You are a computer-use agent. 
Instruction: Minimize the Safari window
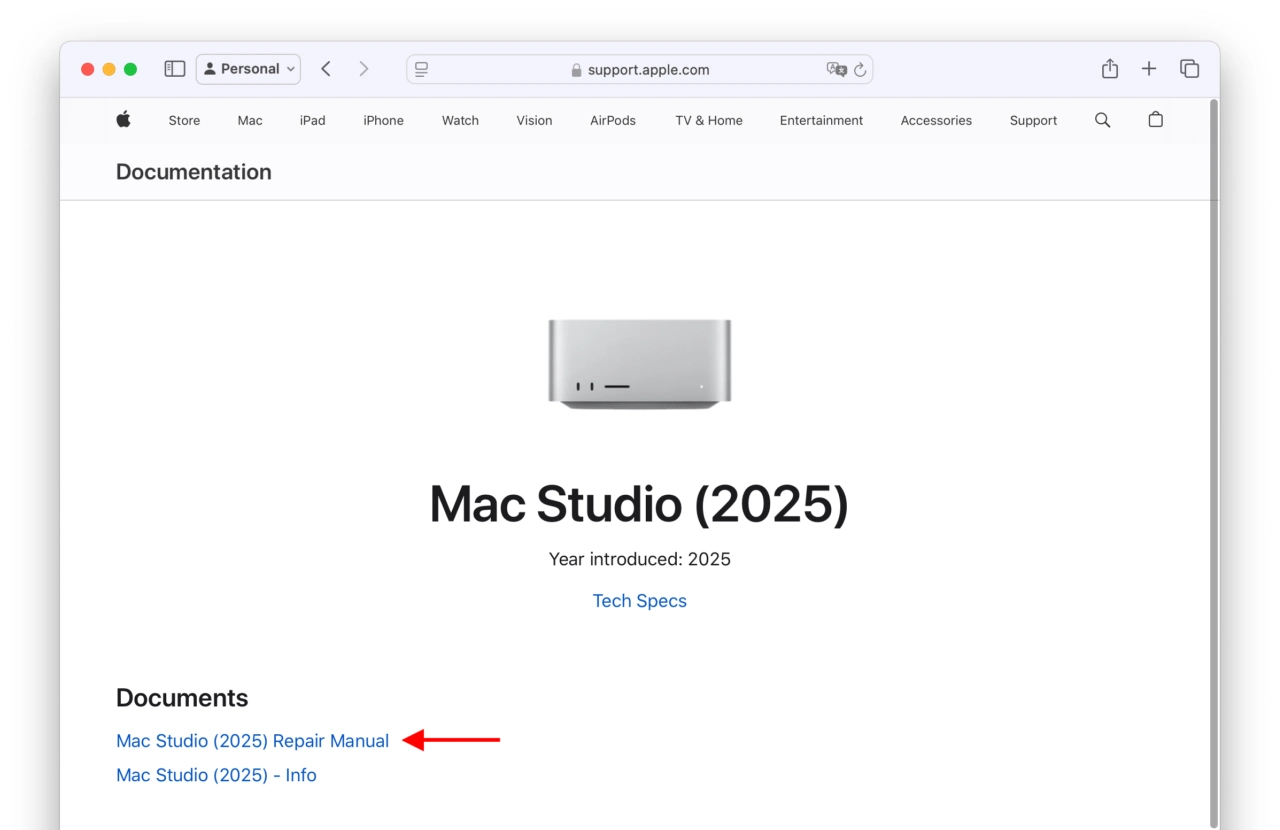coord(109,69)
